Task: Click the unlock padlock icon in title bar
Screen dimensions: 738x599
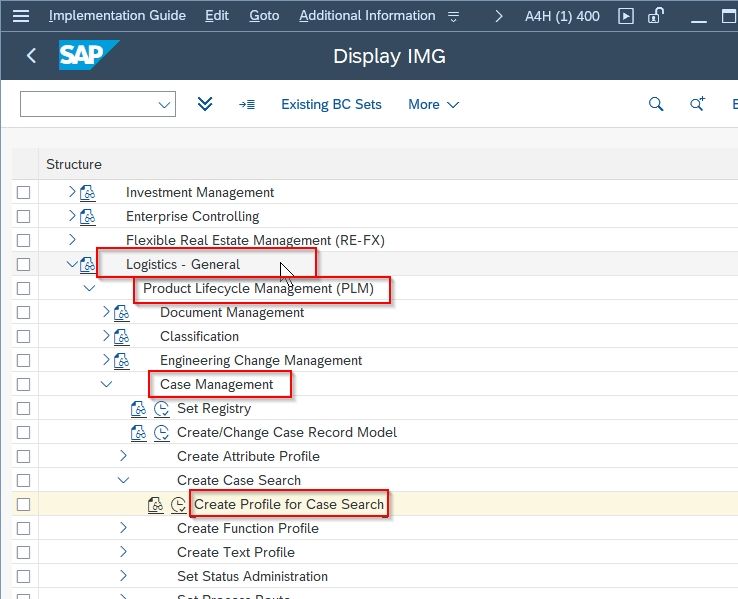Action: click(656, 16)
